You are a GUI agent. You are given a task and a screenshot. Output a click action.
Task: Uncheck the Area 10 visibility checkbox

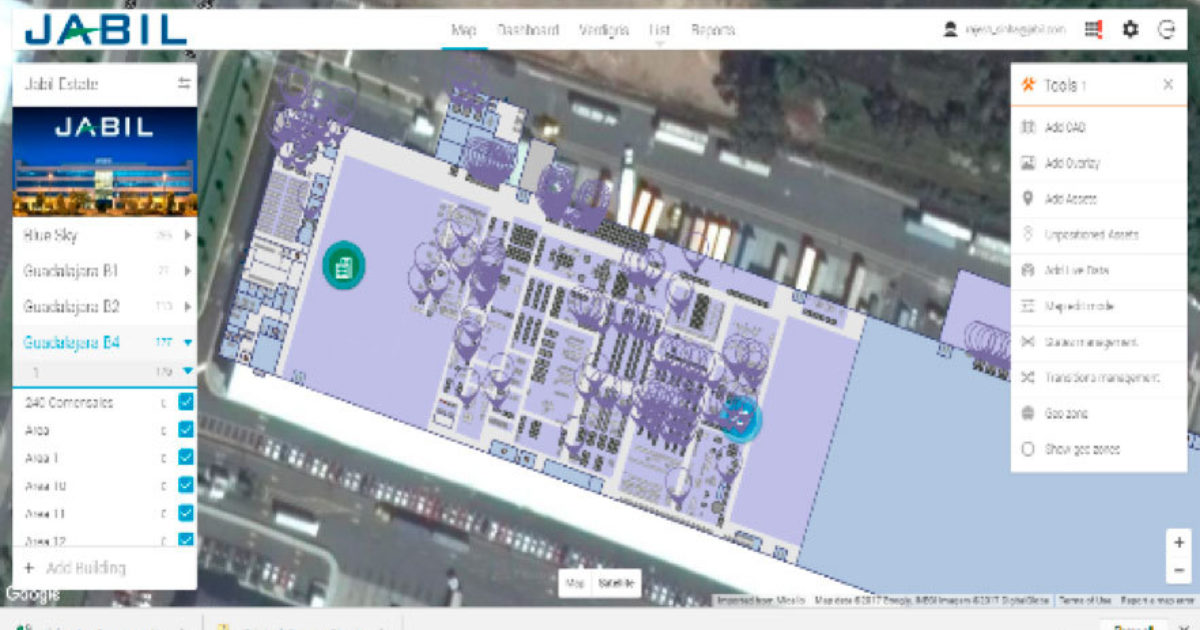[183, 485]
